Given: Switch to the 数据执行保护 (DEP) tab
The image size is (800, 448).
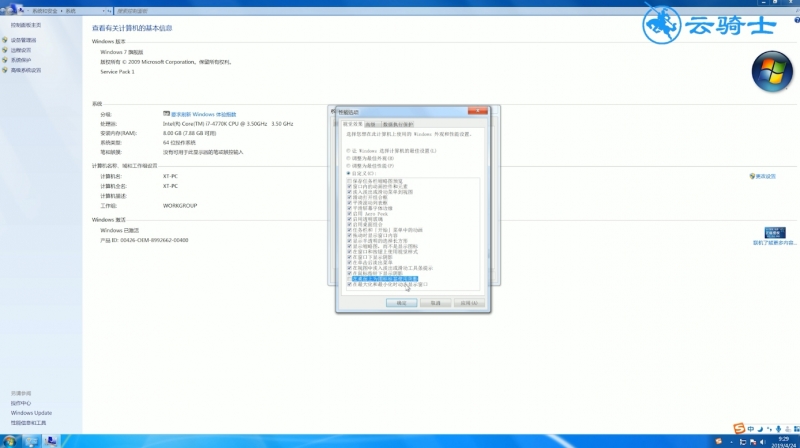Looking at the screenshot, I should [398, 125].
